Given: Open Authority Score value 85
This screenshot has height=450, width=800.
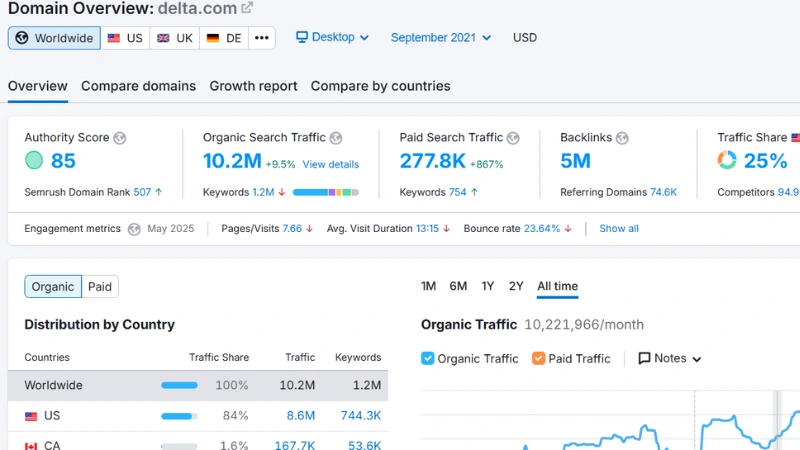Looking at the screenshot, I should [63, 161].
